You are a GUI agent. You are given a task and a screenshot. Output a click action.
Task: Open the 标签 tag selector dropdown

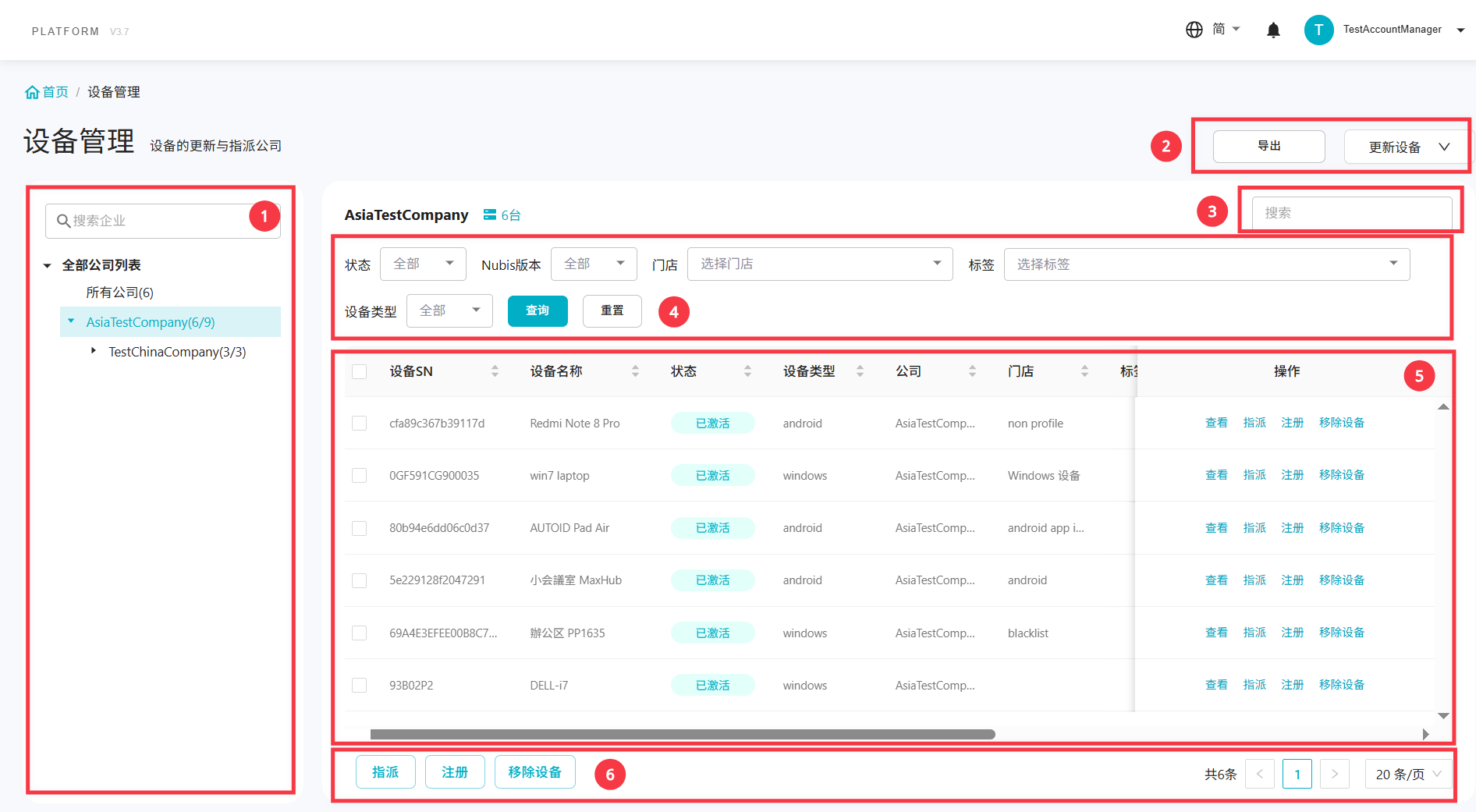click(x=1207, y=264)
